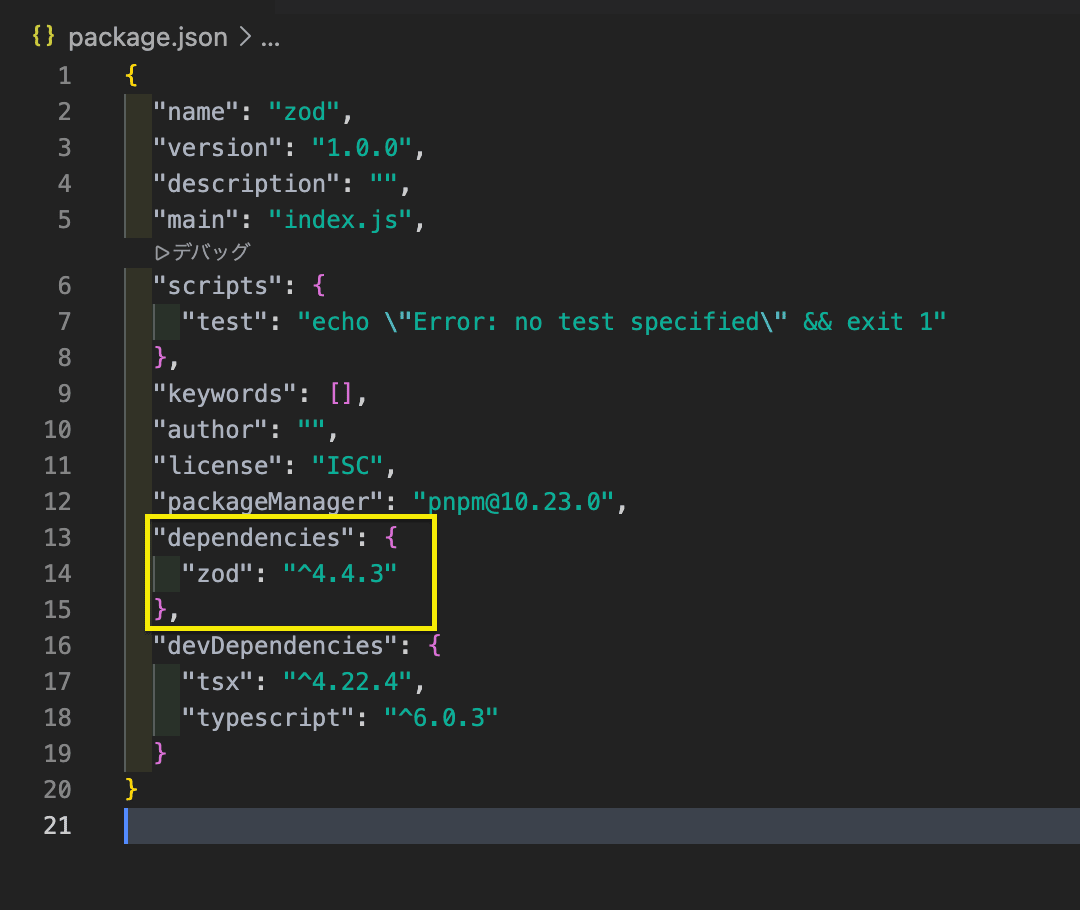Click the "1.0.0" version value
The image size is (1080, 910).
coord(362,147)
